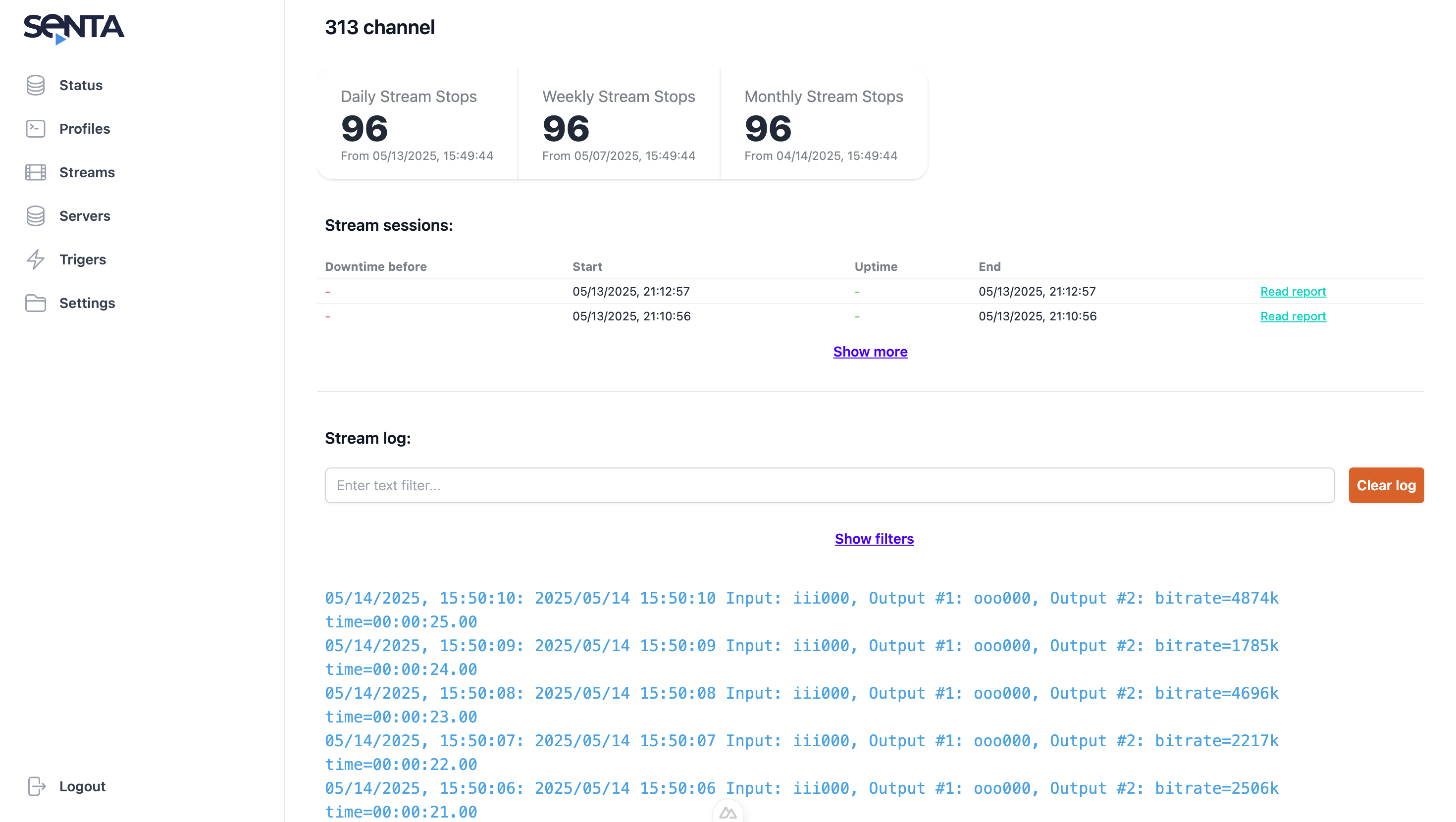Click the Daily Stream Stops card
Viewport: 1456px width, 822px height.
point(417,124)
